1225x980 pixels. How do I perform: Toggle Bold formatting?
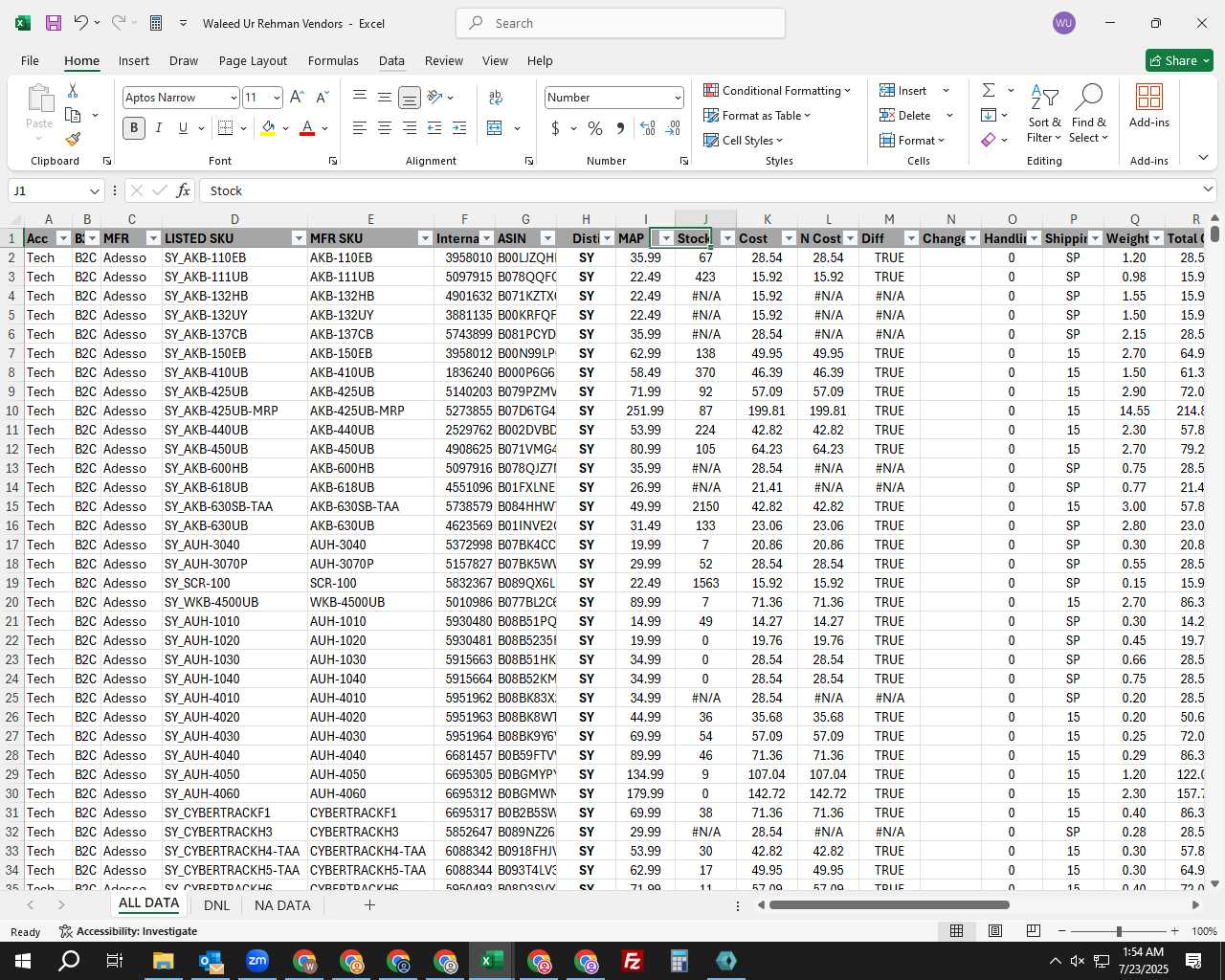tap(134, 127)
